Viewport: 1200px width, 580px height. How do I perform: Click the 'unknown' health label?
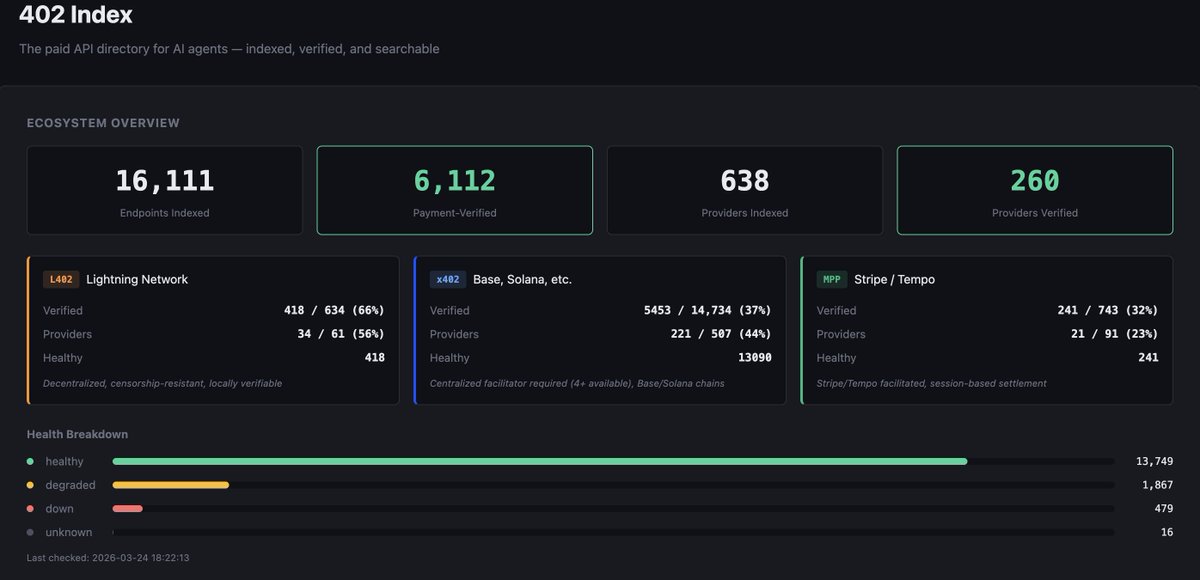click(x=69, y=533)
